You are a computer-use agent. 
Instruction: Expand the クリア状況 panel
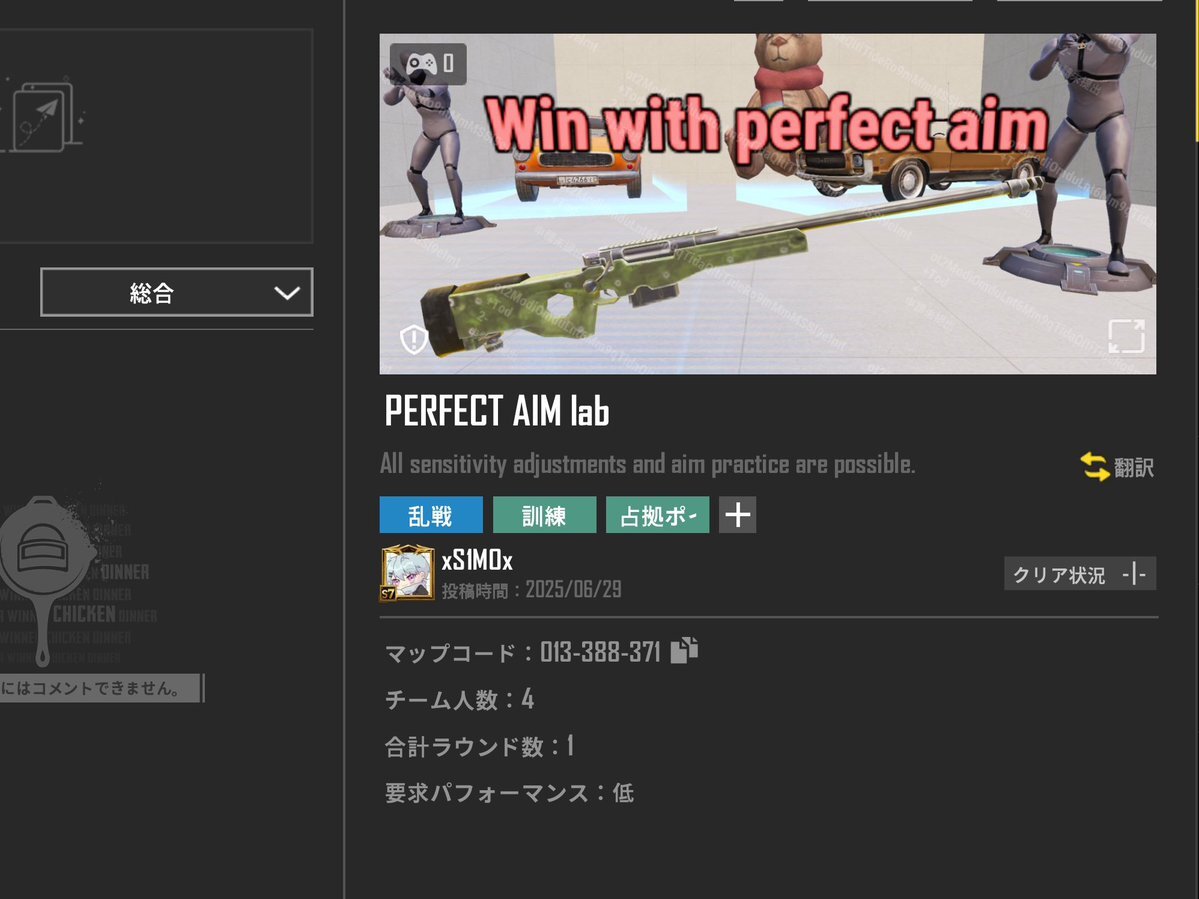pyautogui.click(x=1080, y=574)
